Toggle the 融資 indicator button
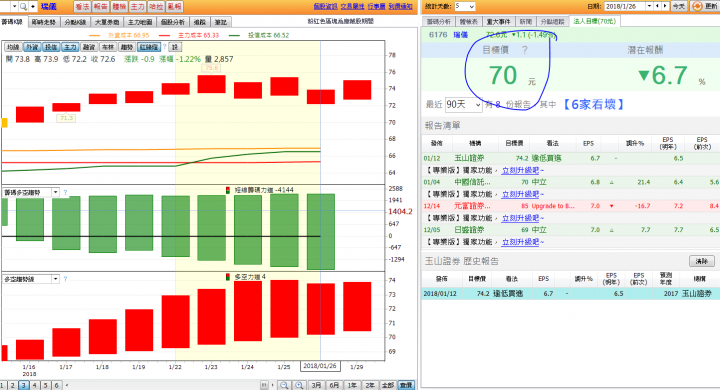Viewport: 720px width, 390px height. tap(89, 47)
